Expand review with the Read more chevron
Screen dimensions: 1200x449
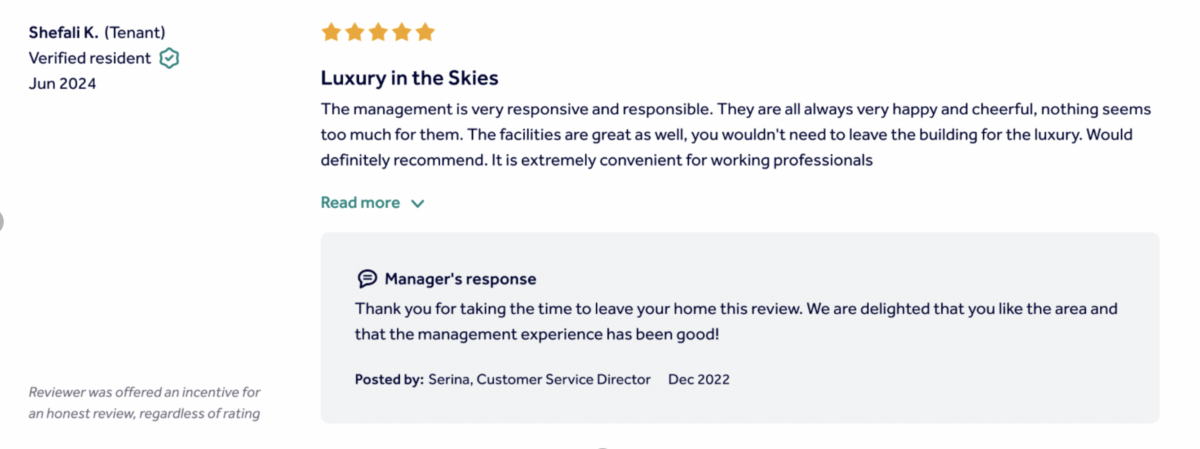418,203
